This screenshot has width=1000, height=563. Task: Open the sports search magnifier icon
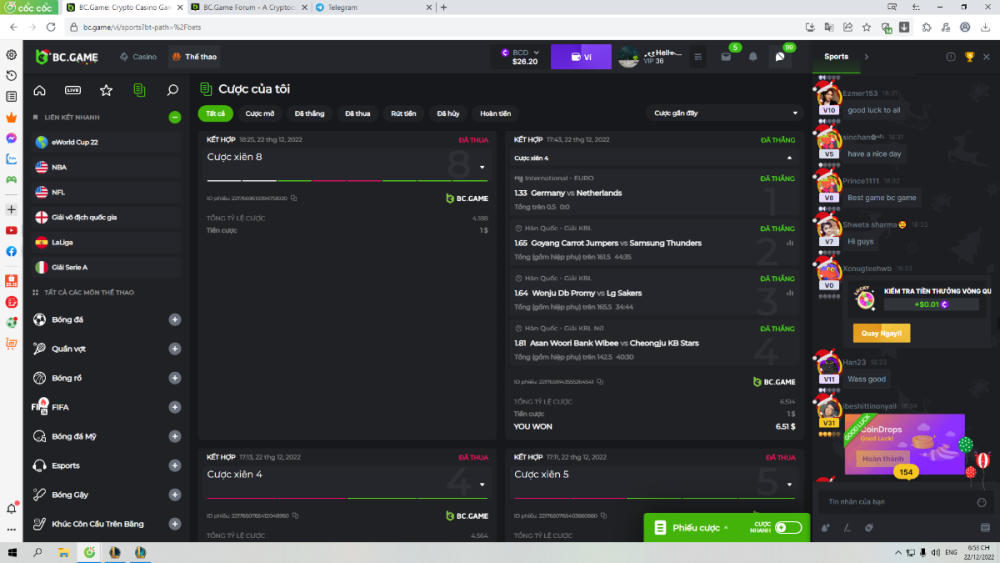click(x=172, y=90)
